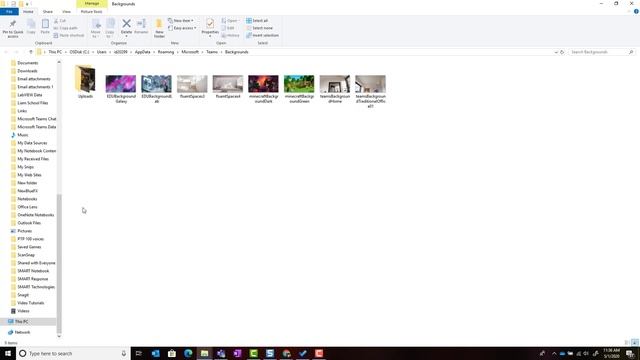Select Music in navigation pane

click(x=22, y=135)
